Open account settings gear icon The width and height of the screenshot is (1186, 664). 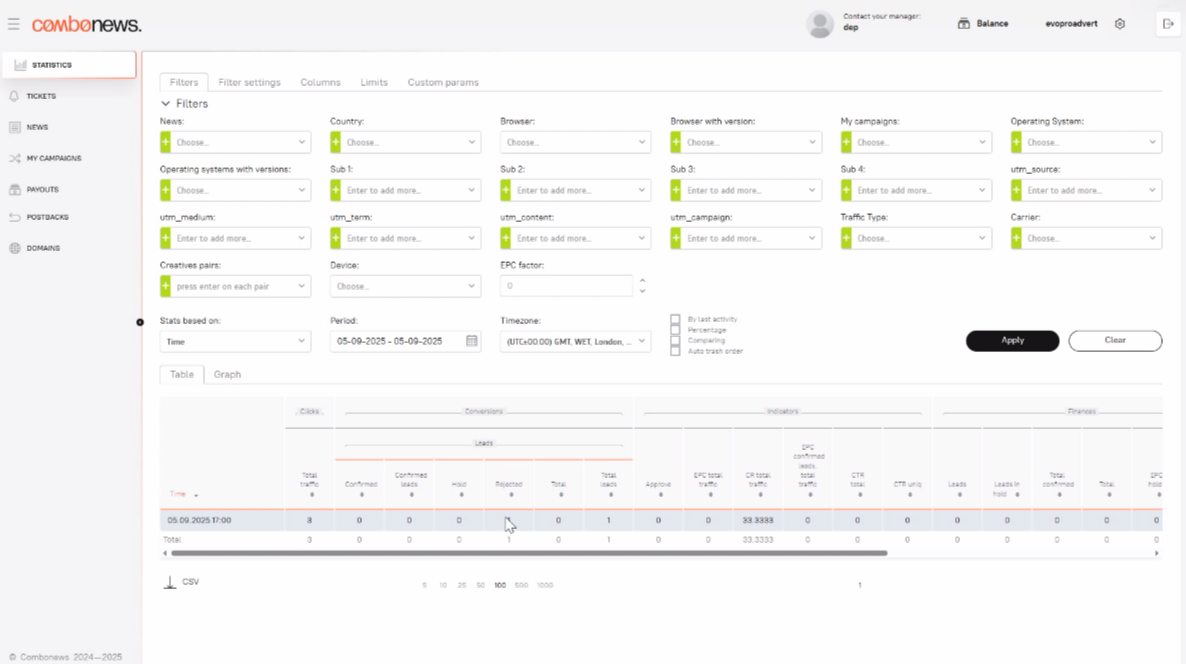1120,24
